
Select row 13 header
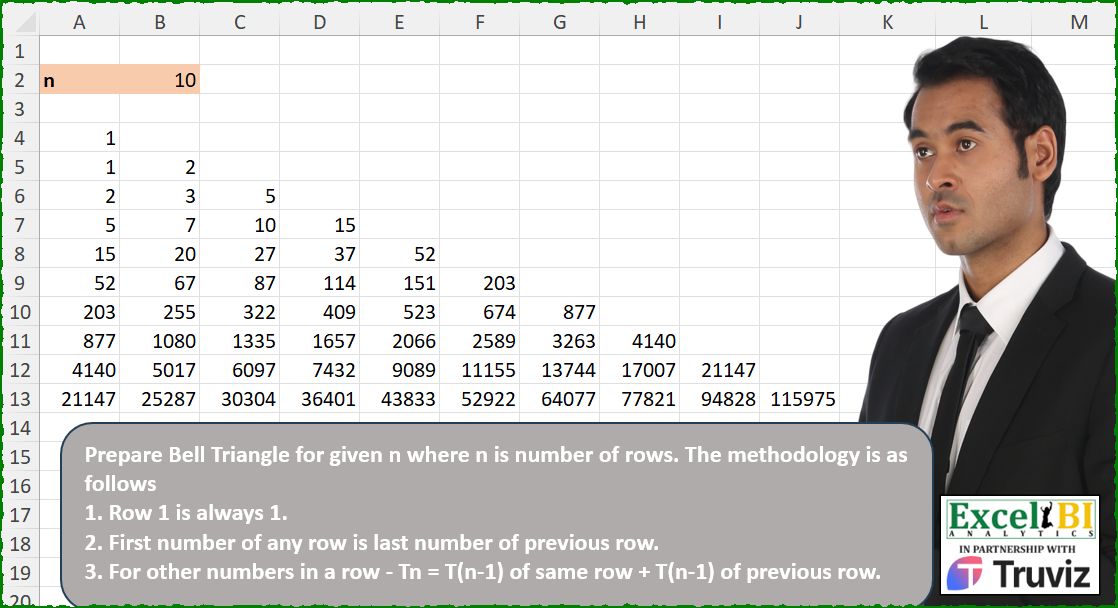click(x=20, y=398)
